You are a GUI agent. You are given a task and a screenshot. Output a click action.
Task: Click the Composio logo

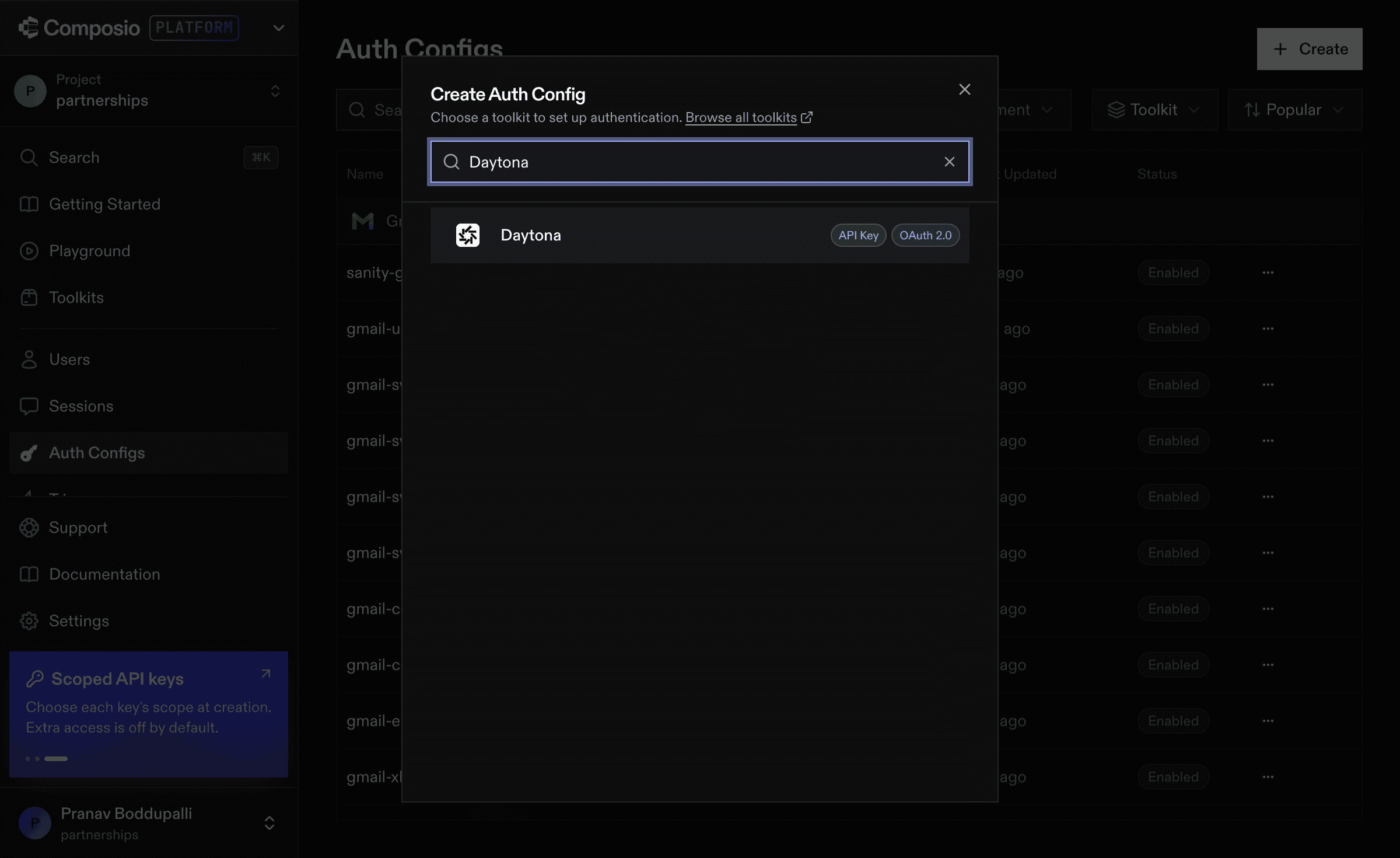(79, 28)
